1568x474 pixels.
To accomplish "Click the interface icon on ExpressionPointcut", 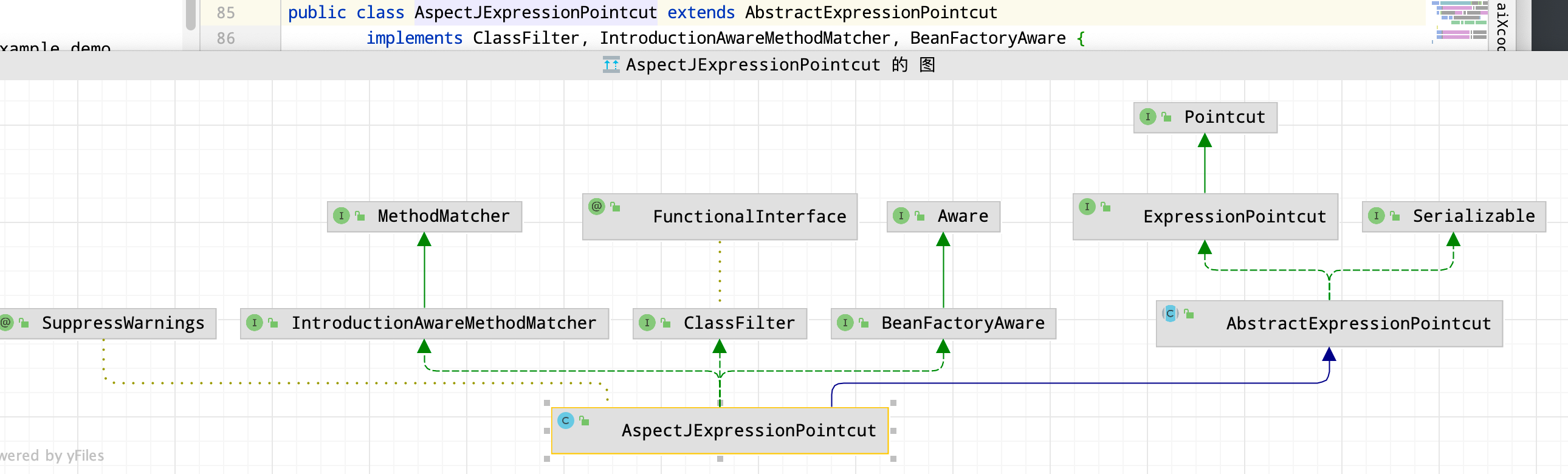I will tap(1087, 207).
